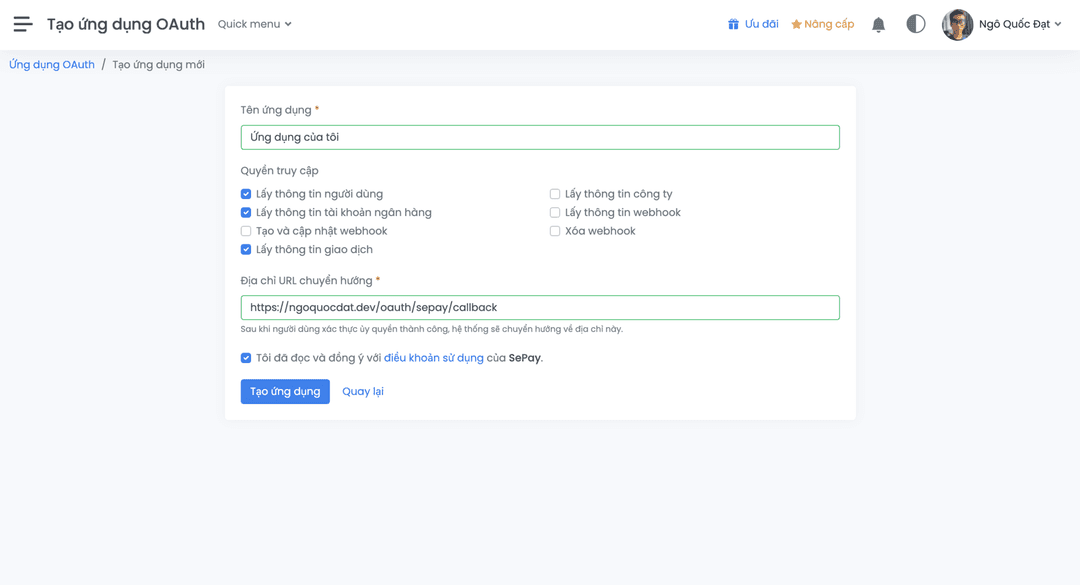
Task: Check Lấy thông tin công ty option
Action: [x=555, y=194]
